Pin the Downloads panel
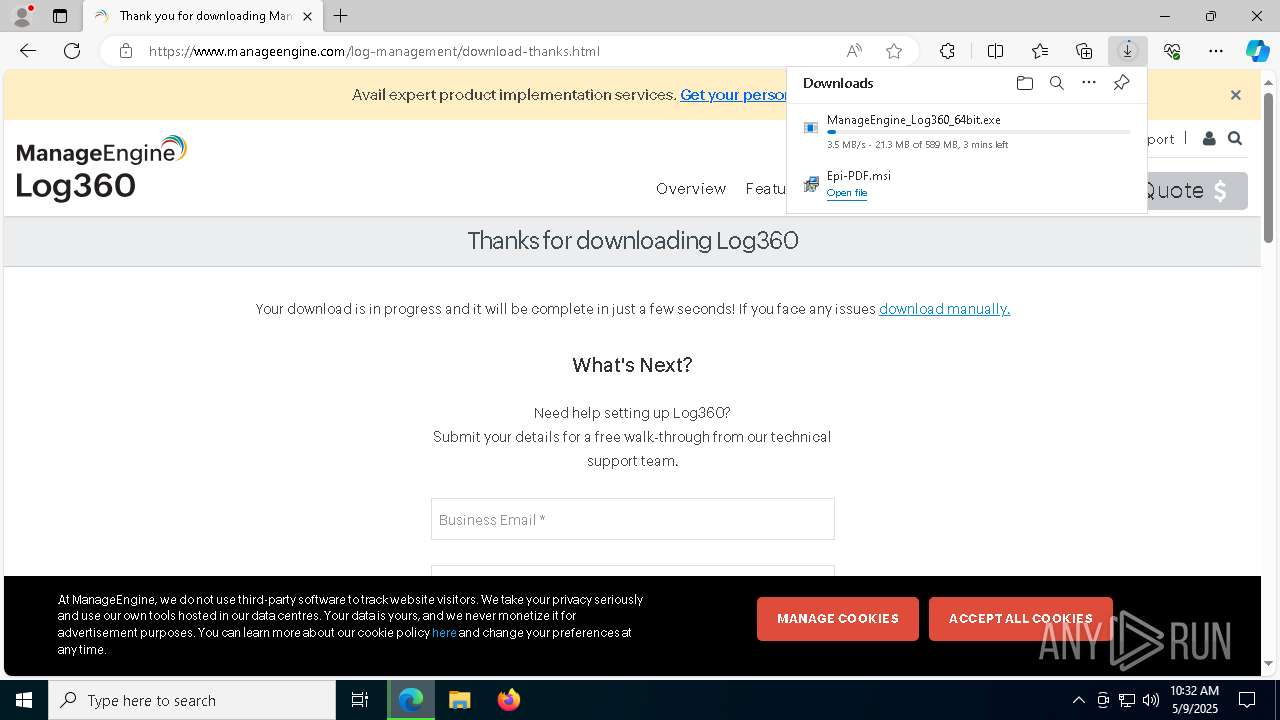The image size is (1280, 720). 1122,83
